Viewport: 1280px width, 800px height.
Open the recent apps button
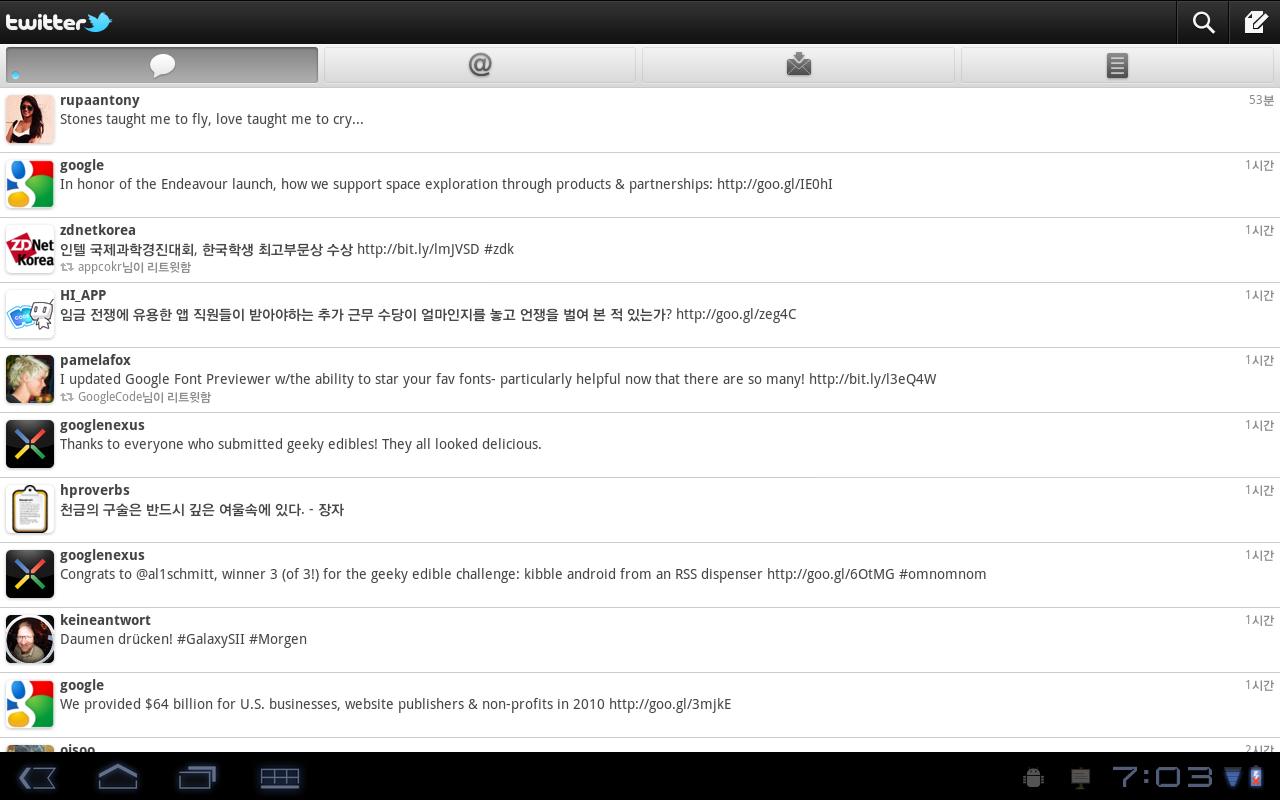pos(197,777)
